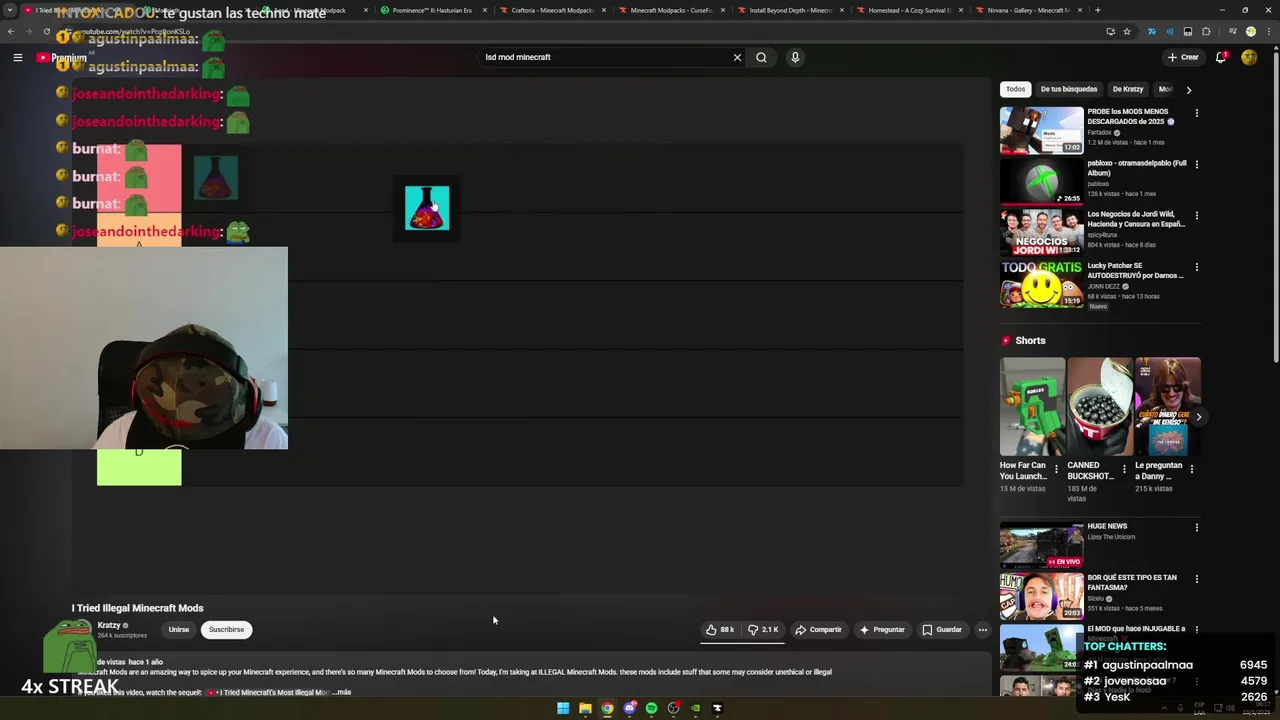
Task: Show more filter chips with the arrow
Action: [x=1188, y=89]
